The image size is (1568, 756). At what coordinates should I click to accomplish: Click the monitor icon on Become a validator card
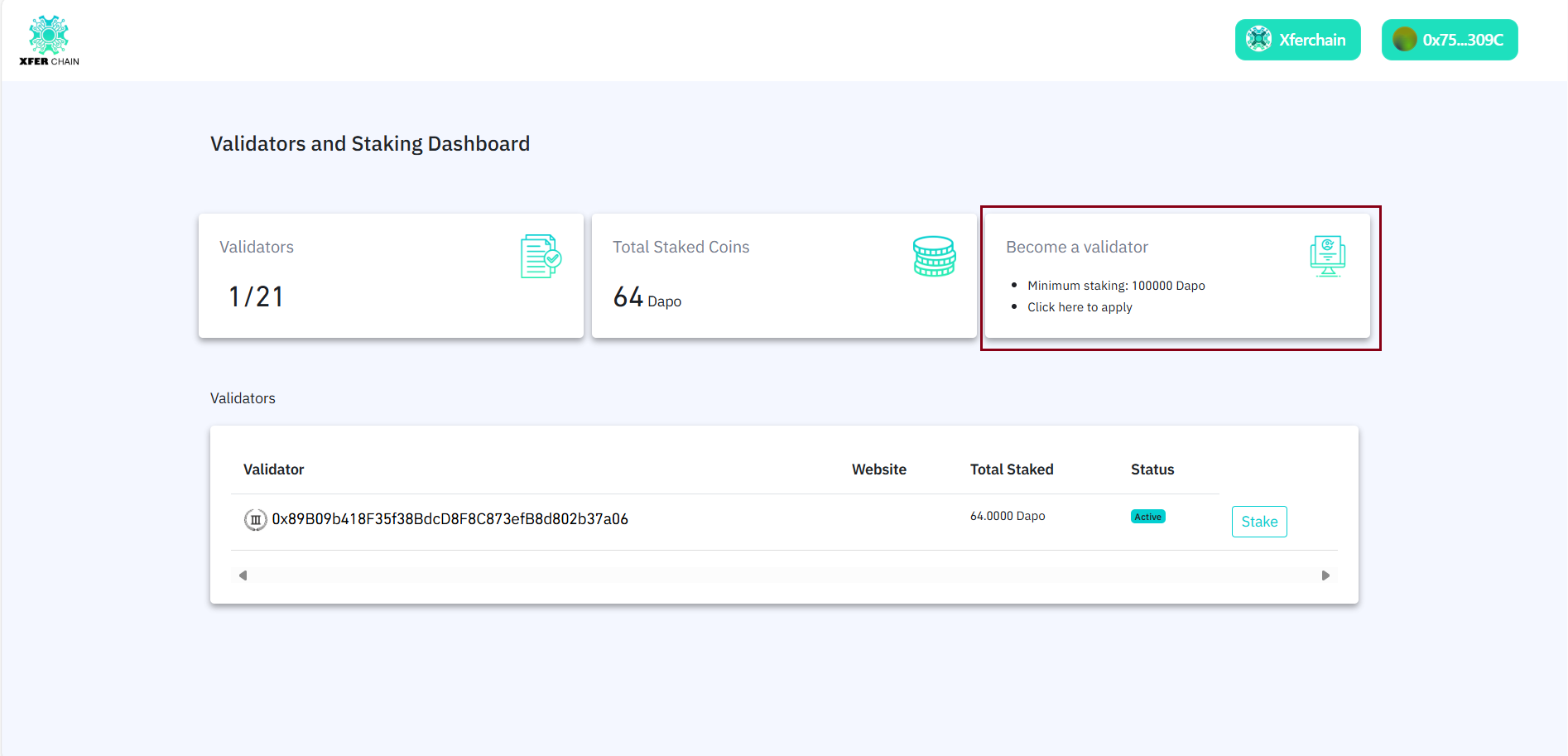click(1326, 256)
